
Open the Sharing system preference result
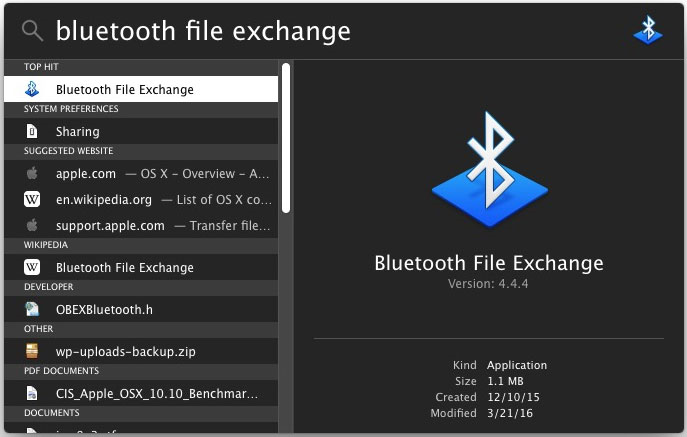click(x=141, y=131)
